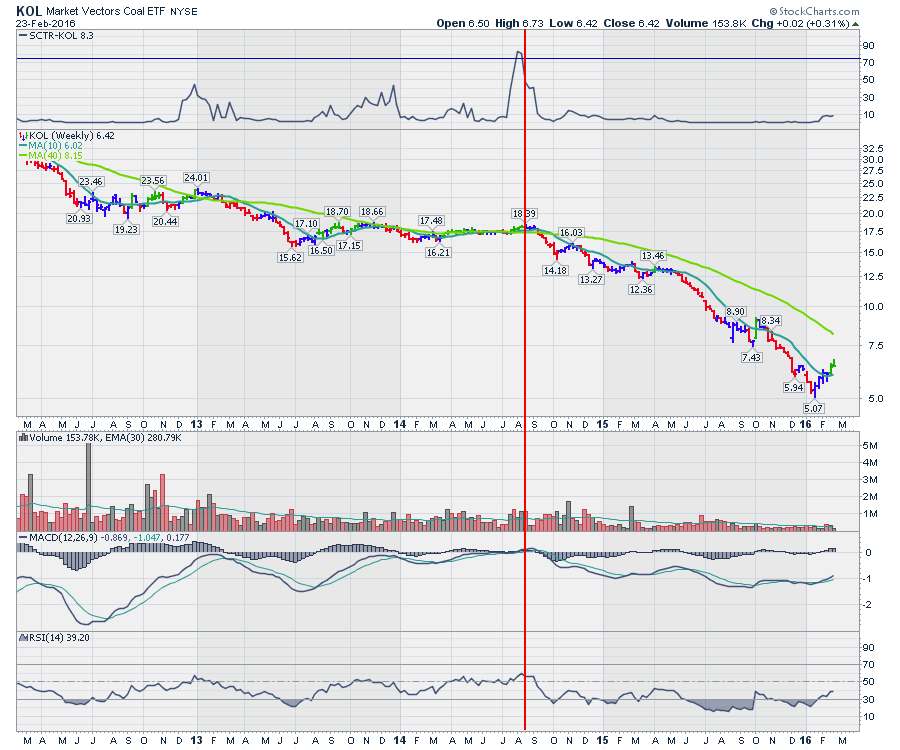Click the 18.39 price annotation at red line
900x750 pixels.
pos(524,213)
